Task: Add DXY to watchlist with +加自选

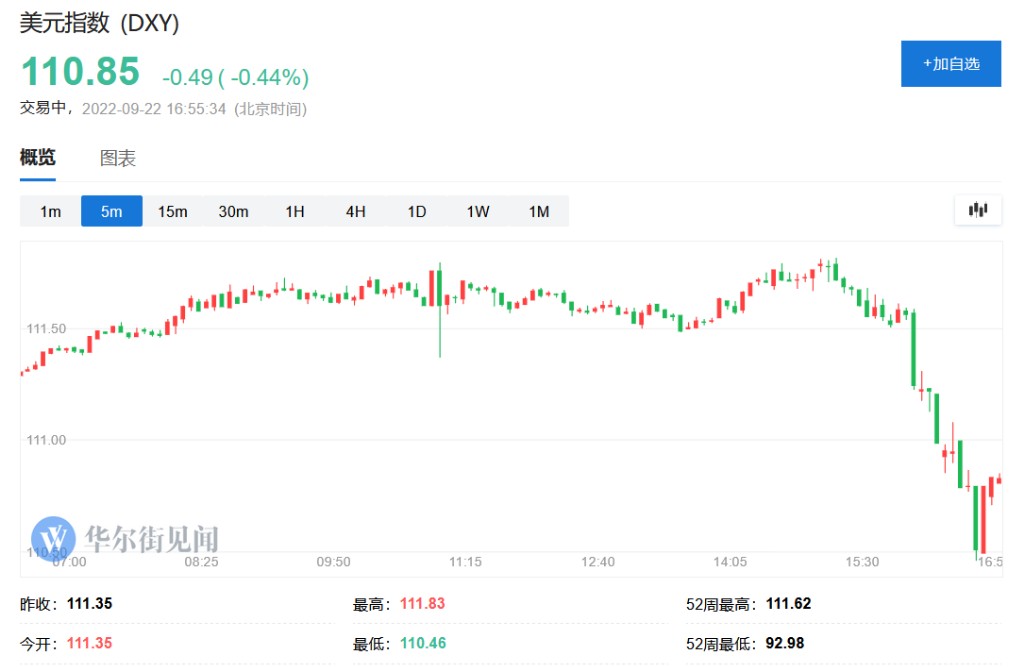Action: point(950,64)
